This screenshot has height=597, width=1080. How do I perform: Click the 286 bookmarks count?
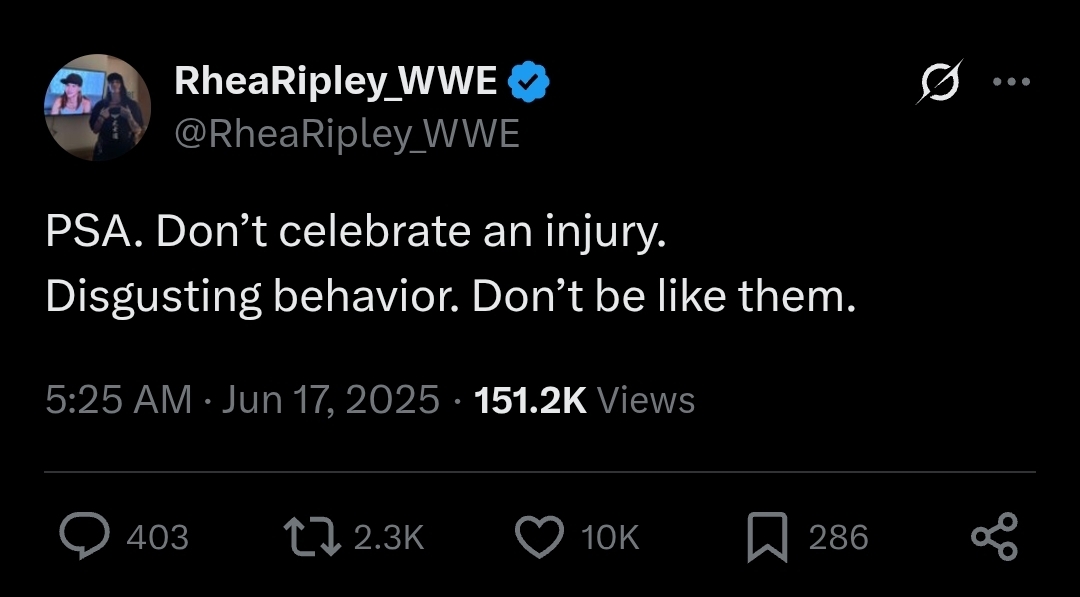[837, 538]
